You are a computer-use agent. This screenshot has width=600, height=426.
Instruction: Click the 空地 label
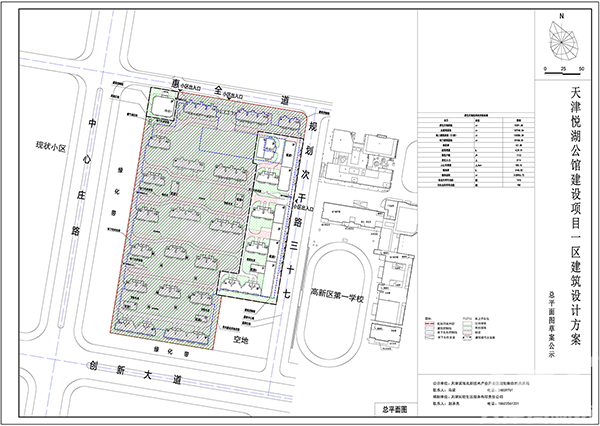tap(241, 339)
